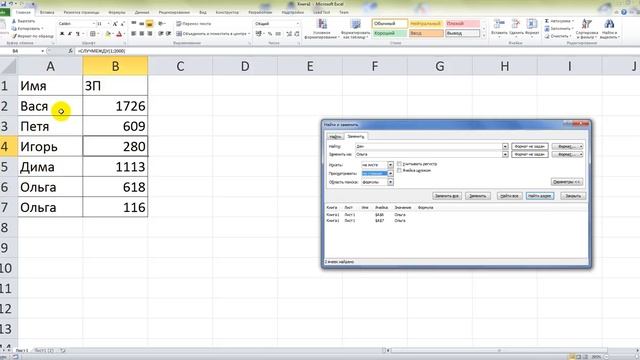Apply the green Good (Хороший) cell style

389,33
